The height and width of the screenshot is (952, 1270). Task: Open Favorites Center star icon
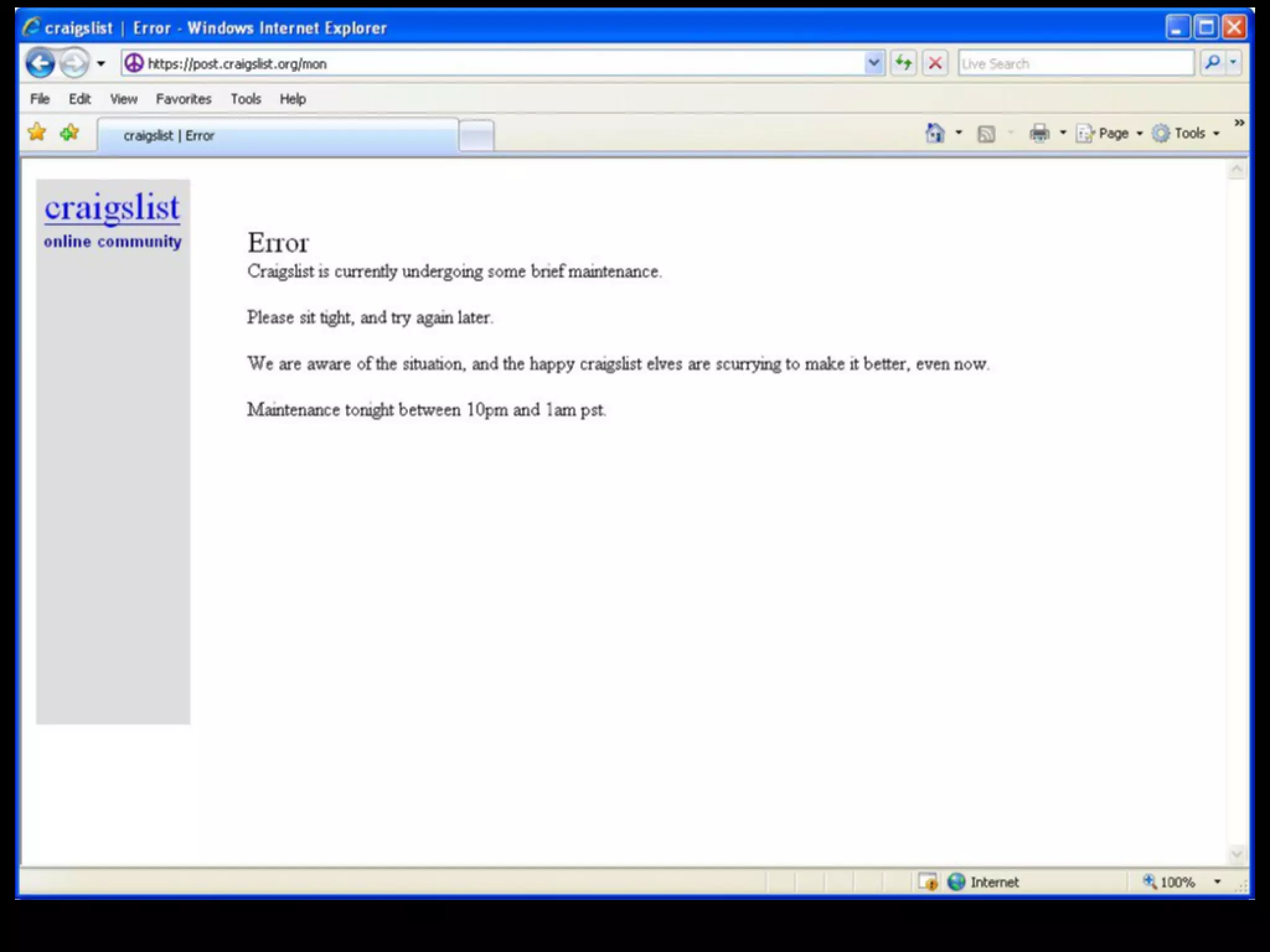(37, 132)
